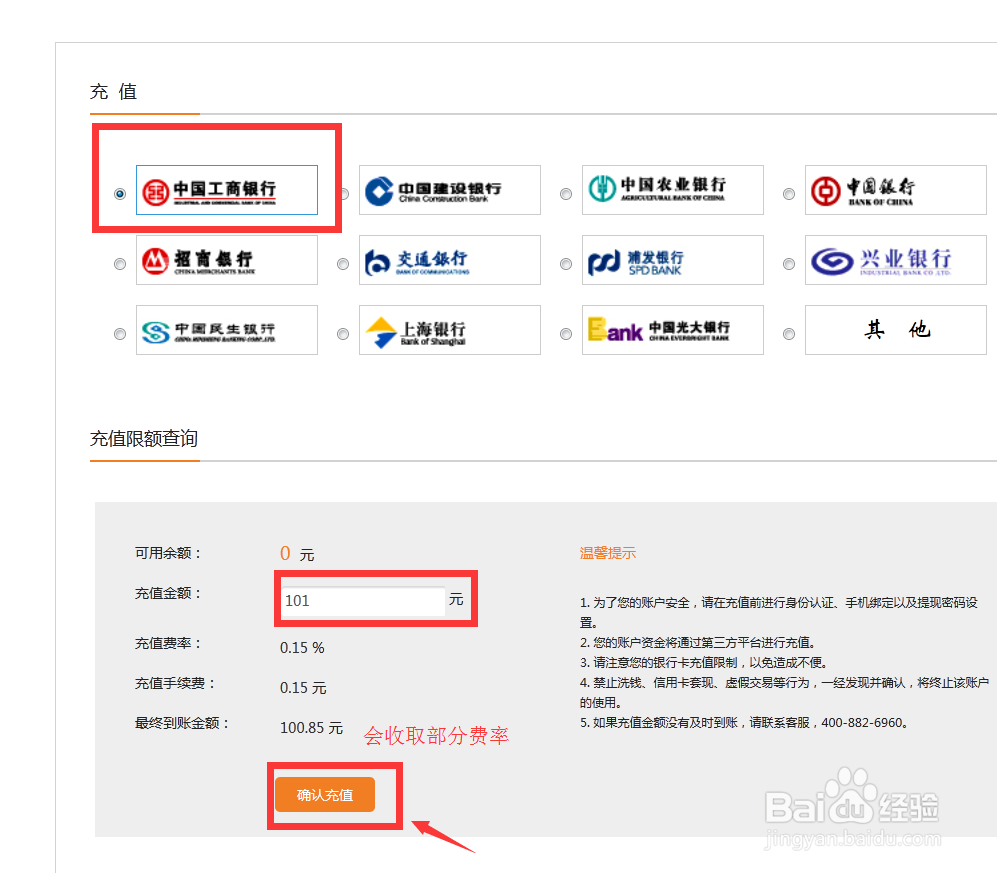Pick the SPD Bank 浦发银行 logo
The width and height of the screenshot is (997, 873).
(x=673, y=260)
